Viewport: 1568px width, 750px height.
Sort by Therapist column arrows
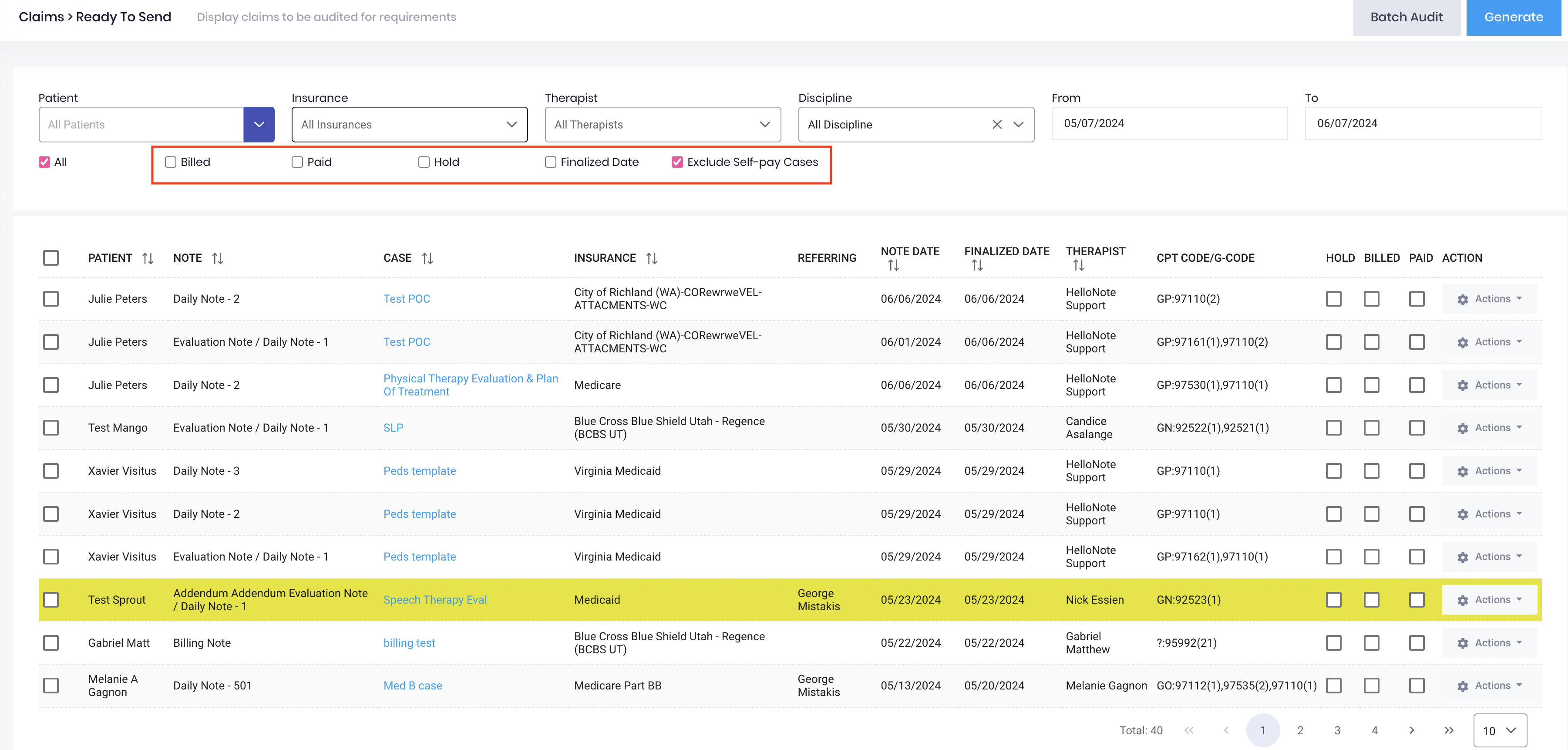click(1079, 265)
